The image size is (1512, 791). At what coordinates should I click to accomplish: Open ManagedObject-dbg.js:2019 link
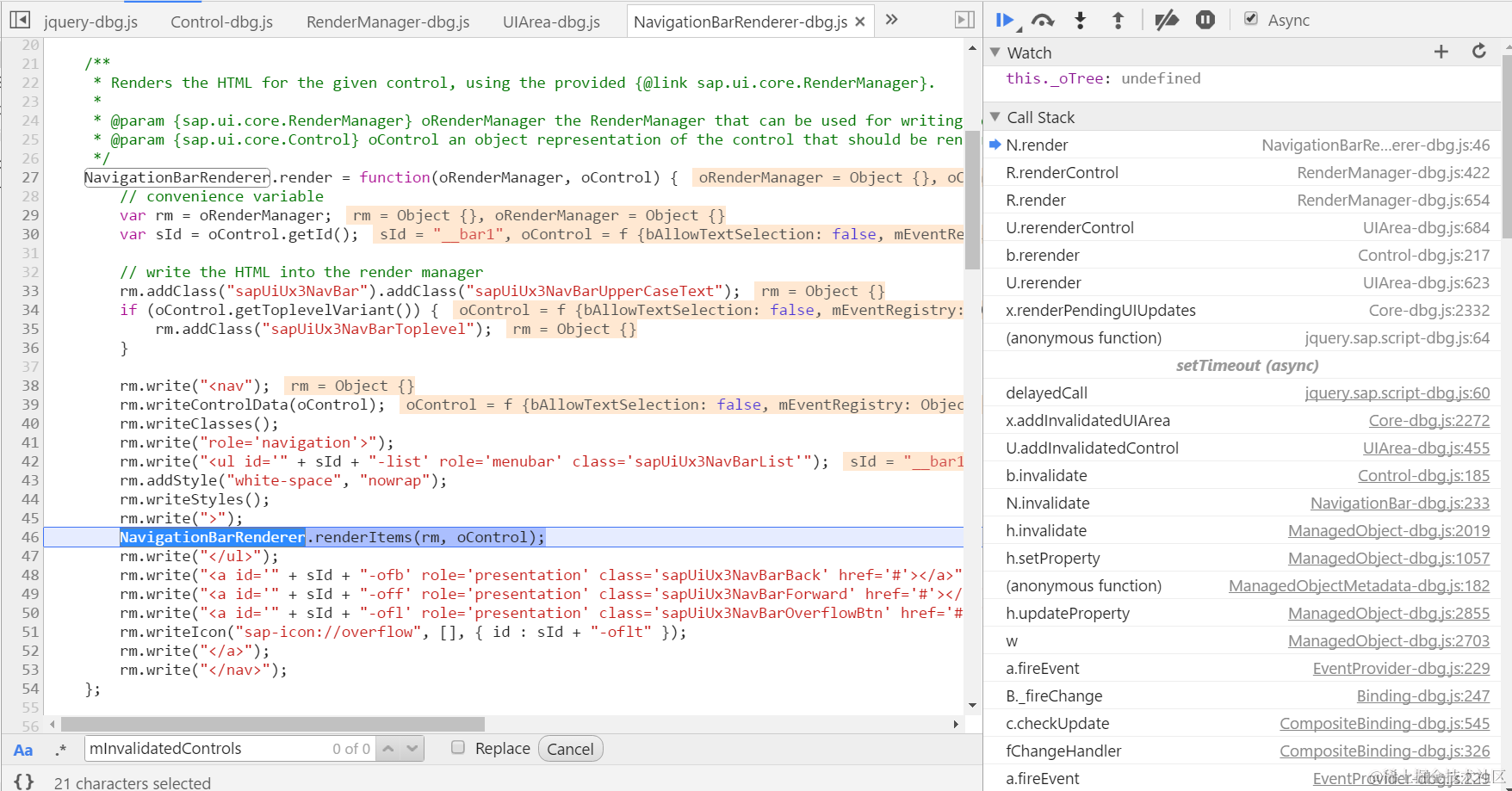pos(1389,531)
